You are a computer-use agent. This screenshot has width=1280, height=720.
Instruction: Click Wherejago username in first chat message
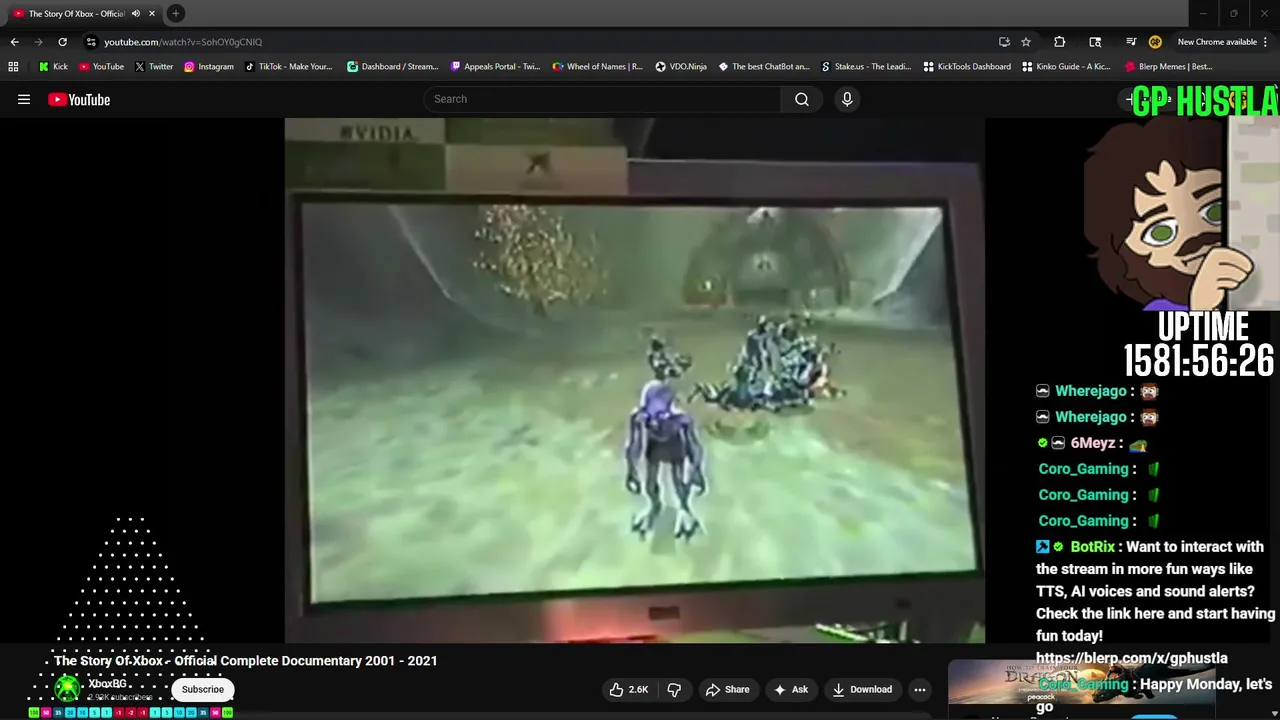click(1090, 391)
